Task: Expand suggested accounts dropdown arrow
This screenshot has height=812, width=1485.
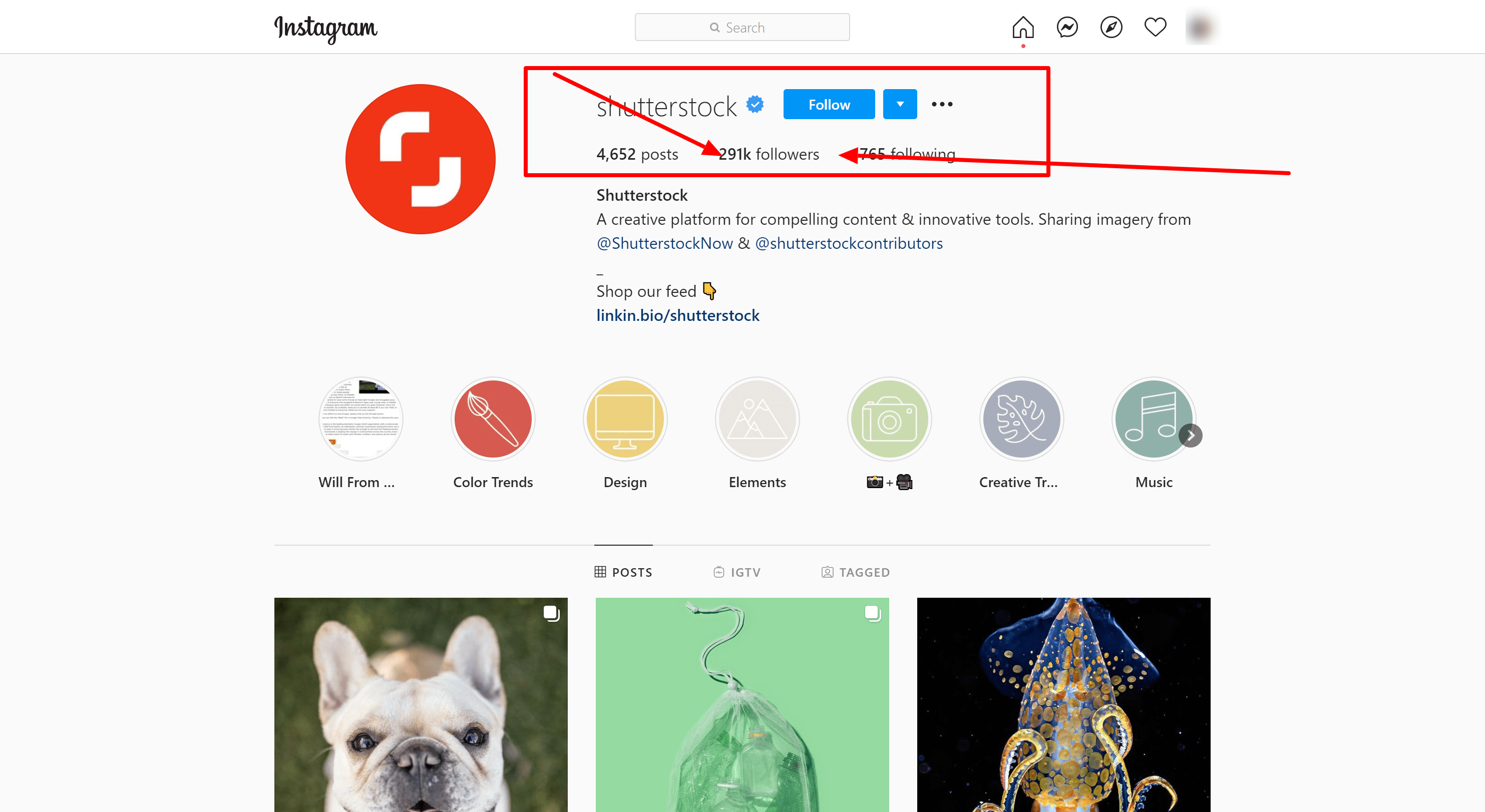Action: point(900,104)
